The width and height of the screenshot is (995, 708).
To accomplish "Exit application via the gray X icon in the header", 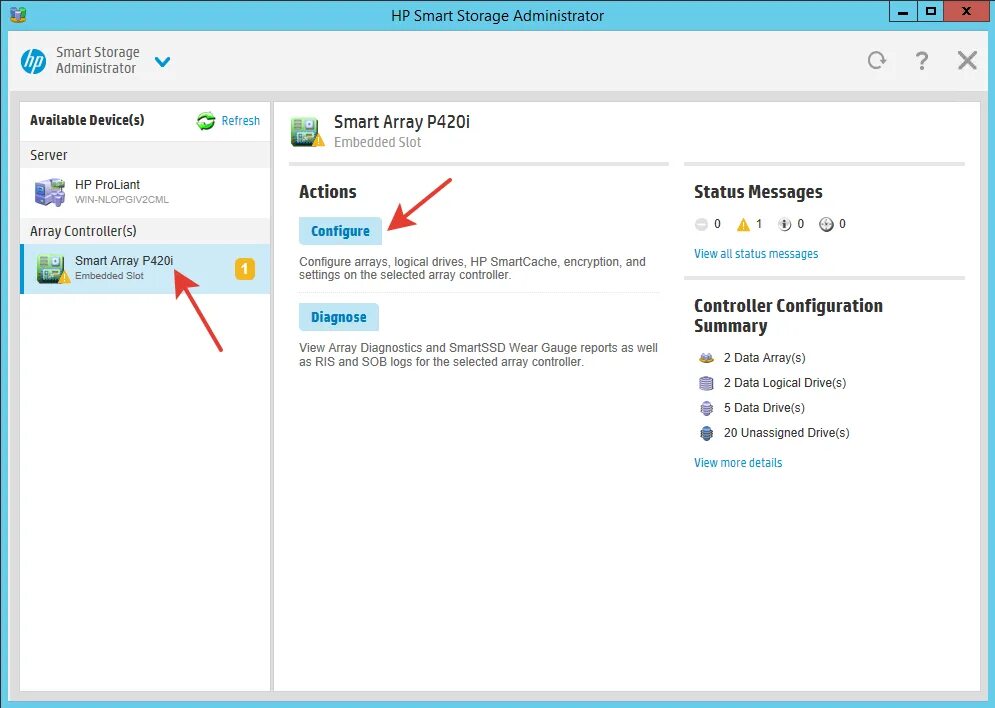I will click(x=967, y=60).
